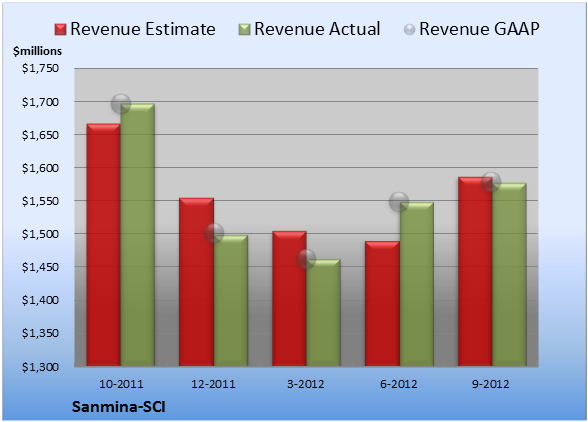Select the green actual bar for 6-2012

pos(417,284)
